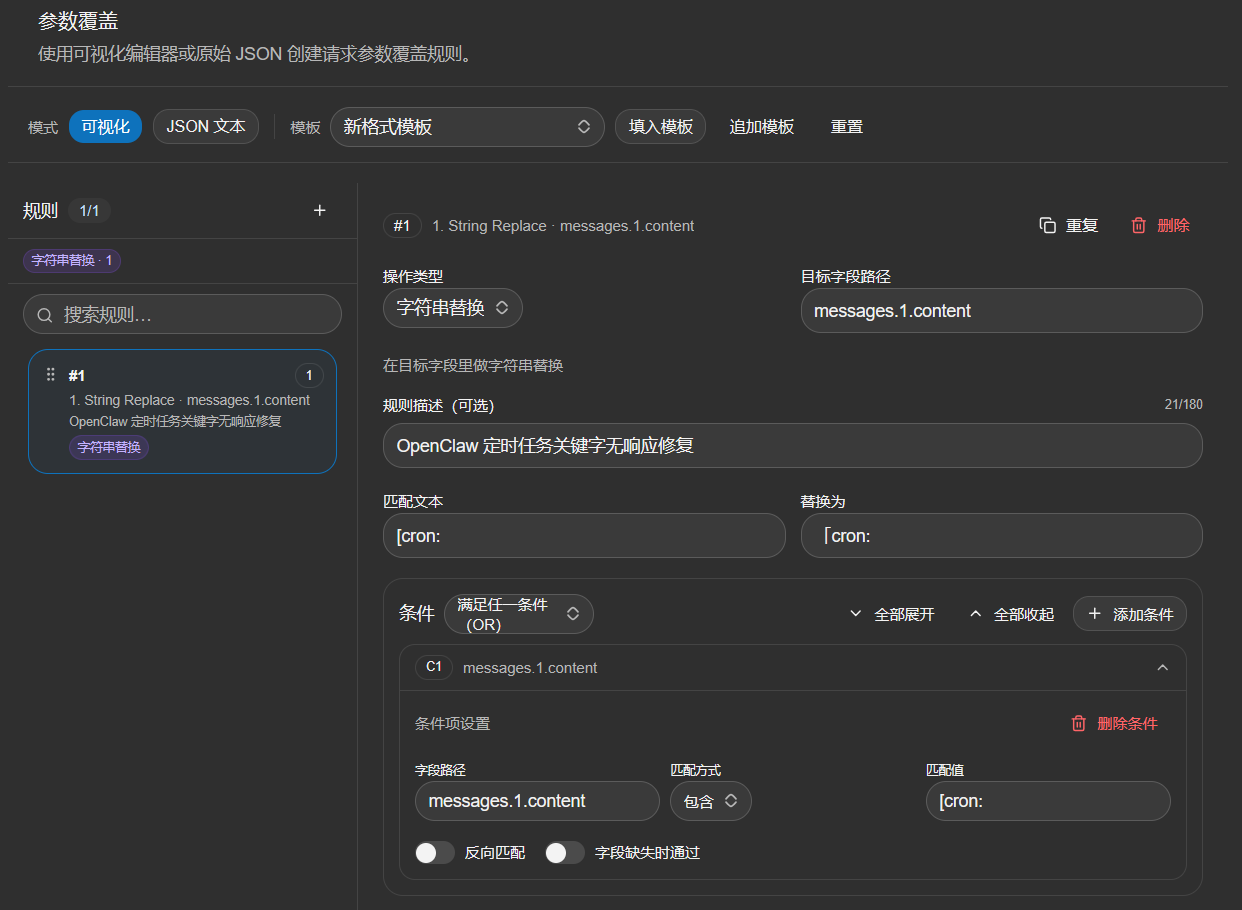Click the plus icon to add rule

320,210
